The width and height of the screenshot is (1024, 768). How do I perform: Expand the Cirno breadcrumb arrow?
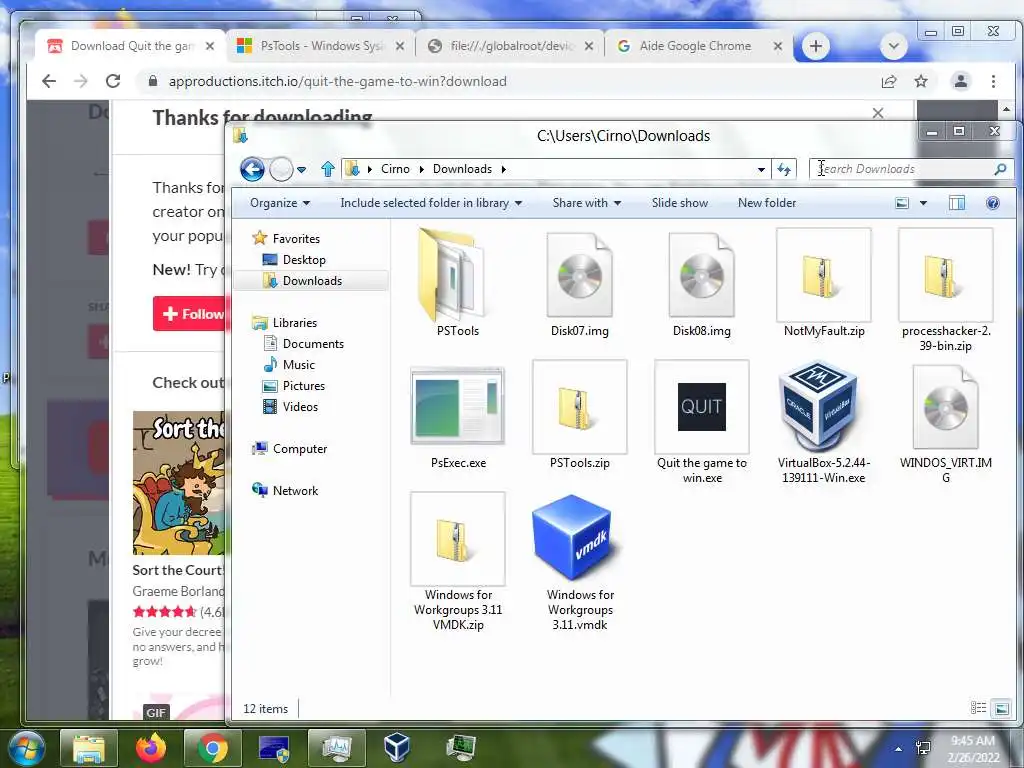tap(421, 169)
